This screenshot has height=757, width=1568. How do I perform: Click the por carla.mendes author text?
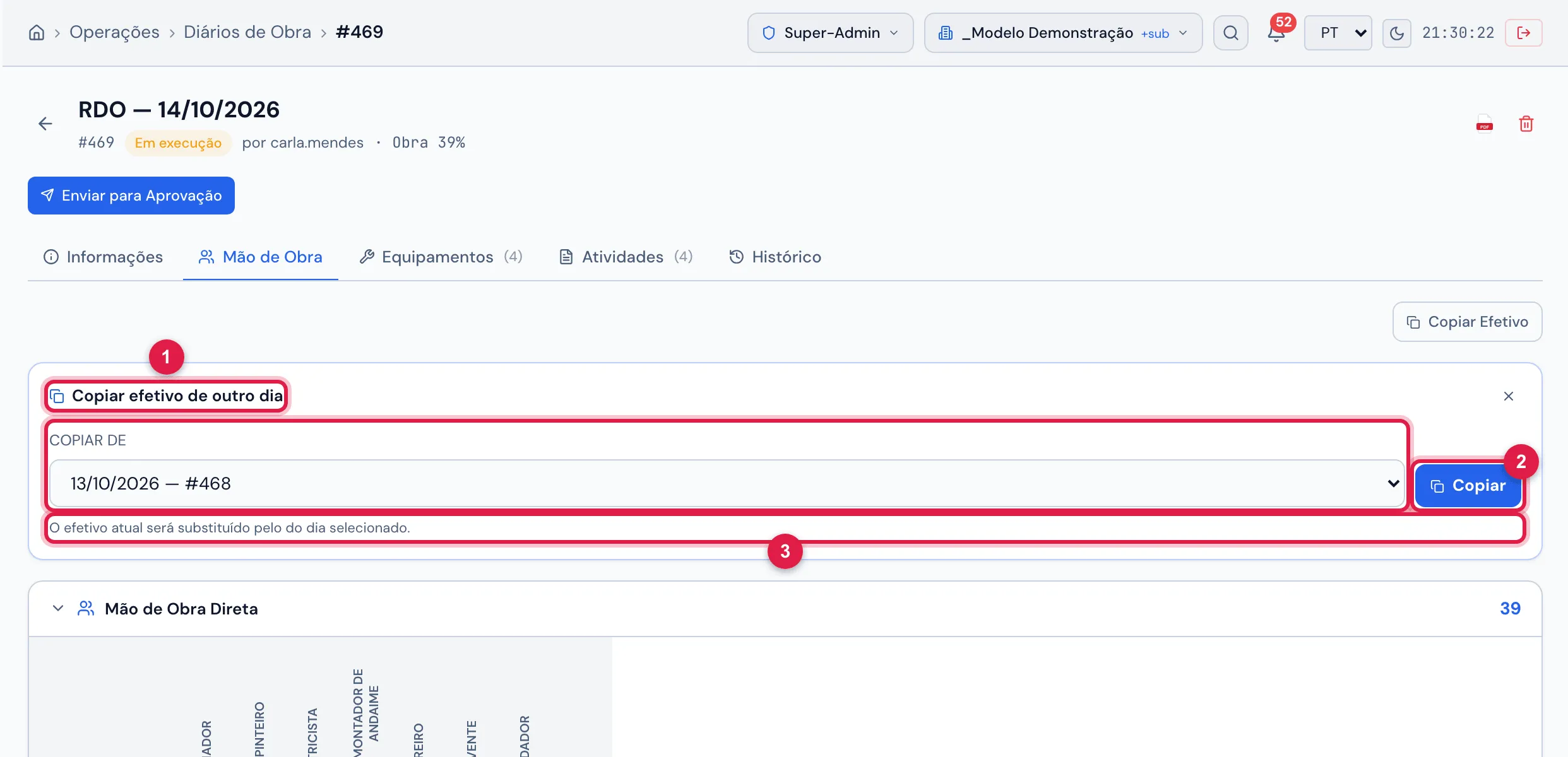point(302,143)
